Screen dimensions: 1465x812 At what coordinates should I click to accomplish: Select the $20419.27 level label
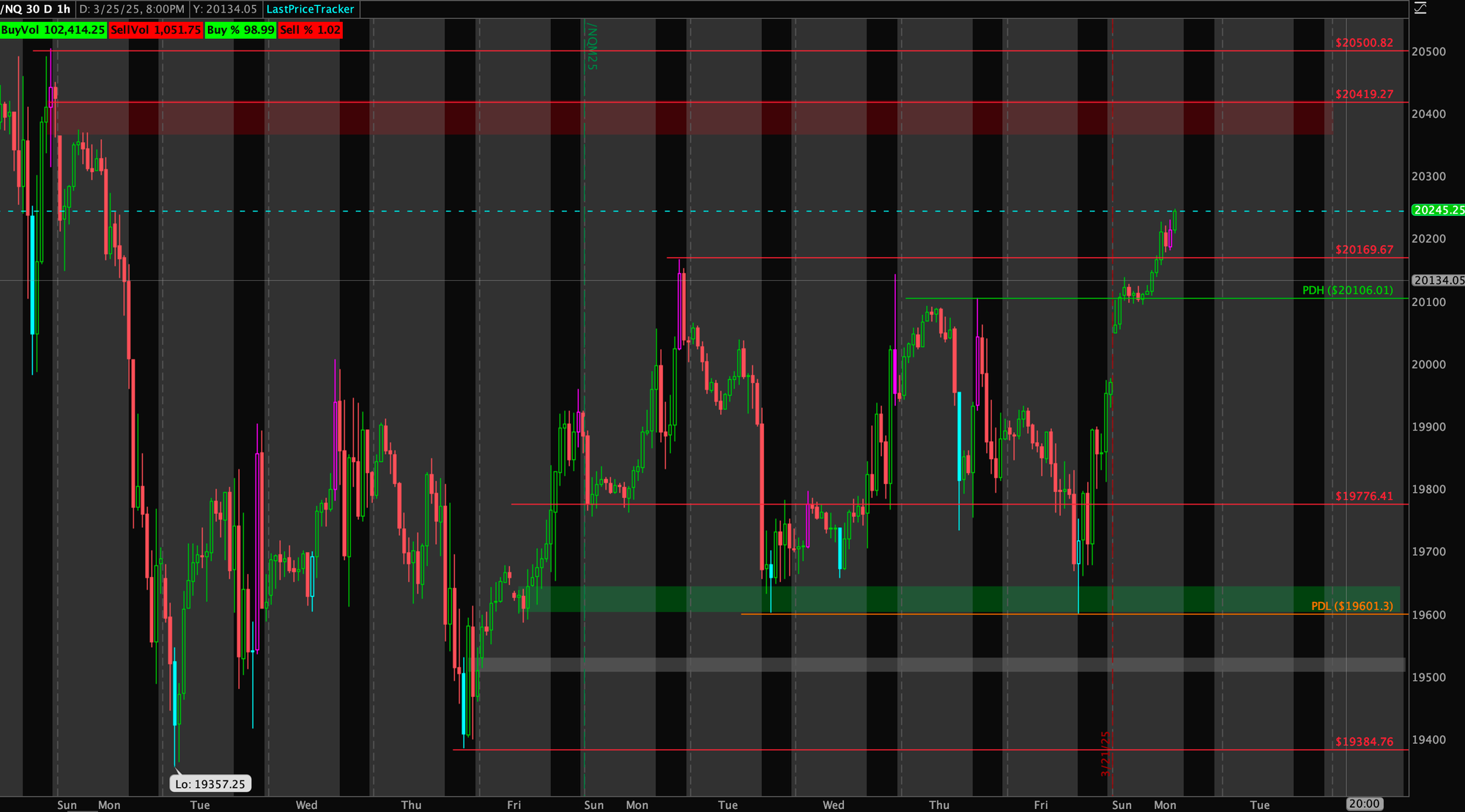[x=1364, y=94]
